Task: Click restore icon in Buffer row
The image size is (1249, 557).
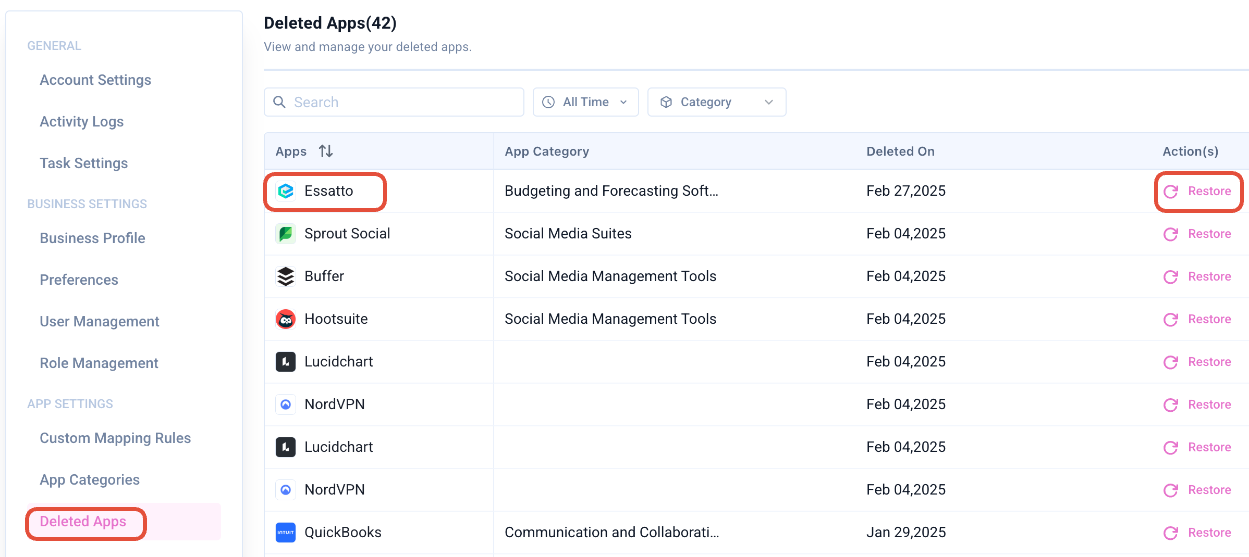Action: 1171,277
